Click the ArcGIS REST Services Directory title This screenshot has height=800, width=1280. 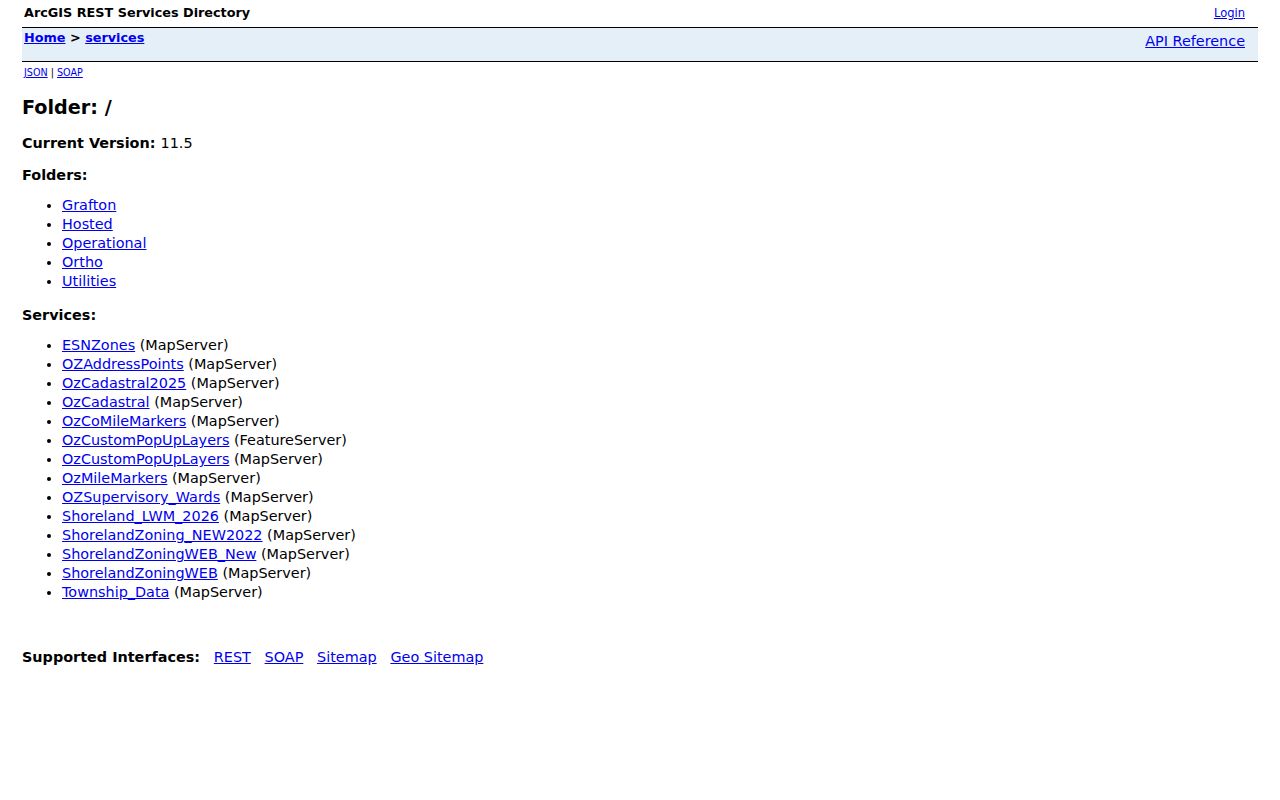[x=137, y=13]
